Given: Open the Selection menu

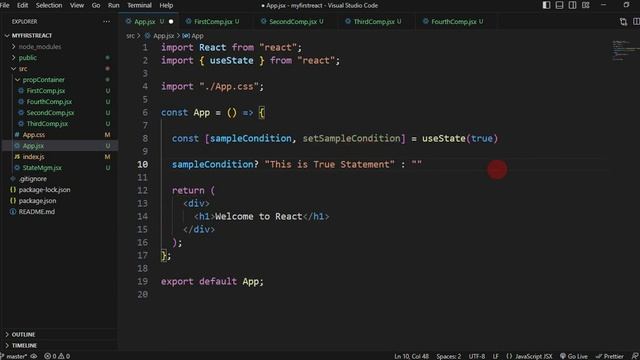Looking at the screenshot, I should click(49, 5).
